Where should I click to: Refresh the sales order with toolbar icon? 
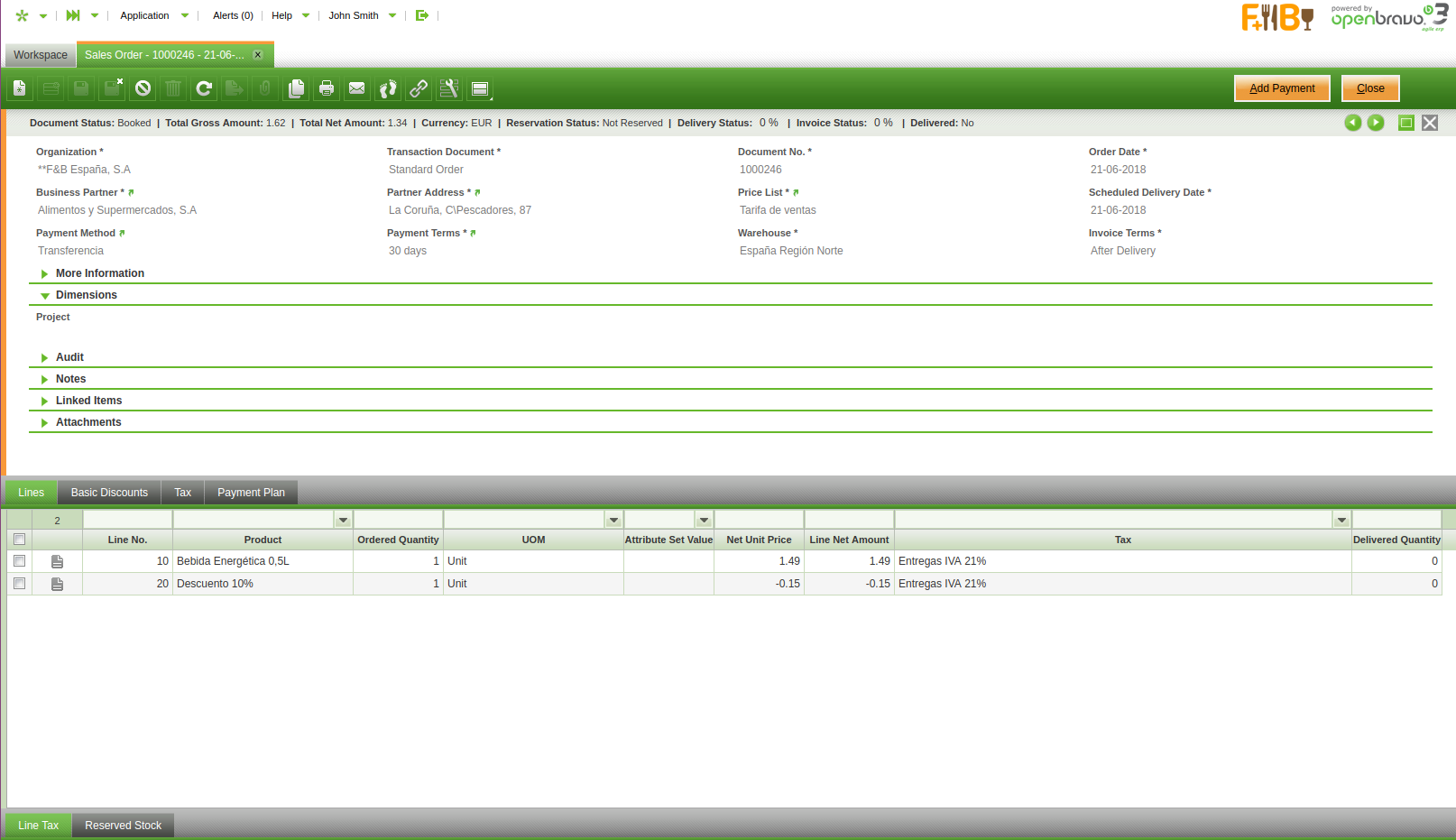tap(204, 88)
